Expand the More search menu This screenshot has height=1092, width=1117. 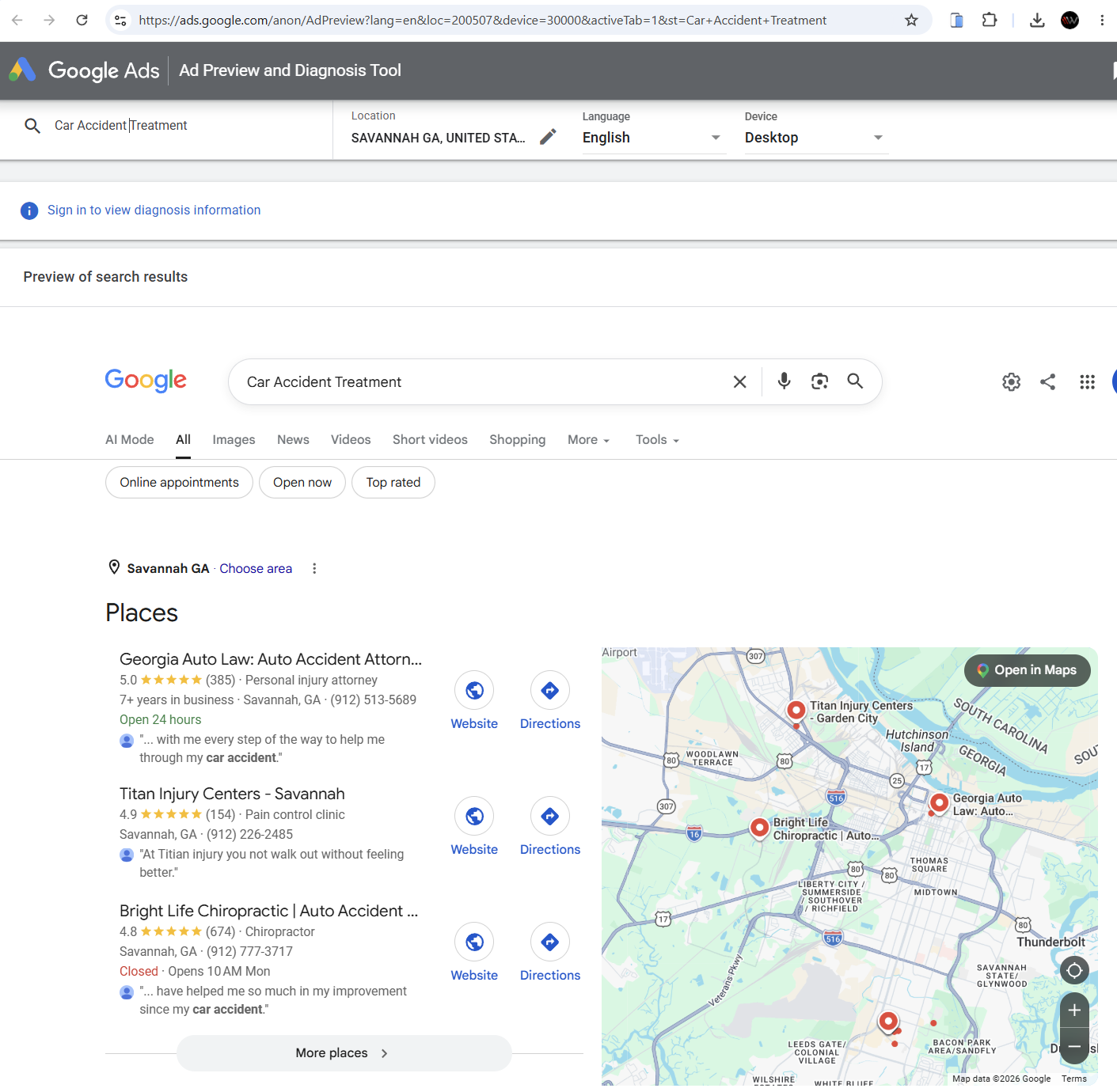pyautogui.click(x=588, y=440)
